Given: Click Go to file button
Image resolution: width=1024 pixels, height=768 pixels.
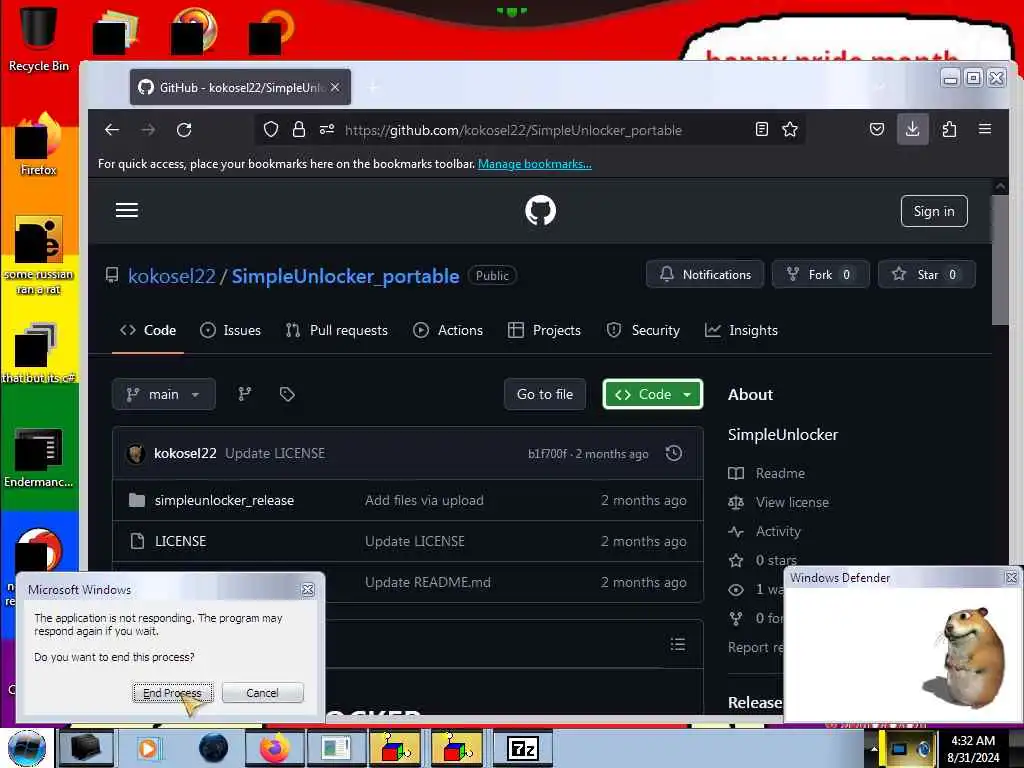Looking at the screenshot, I should tap(545, 394).
